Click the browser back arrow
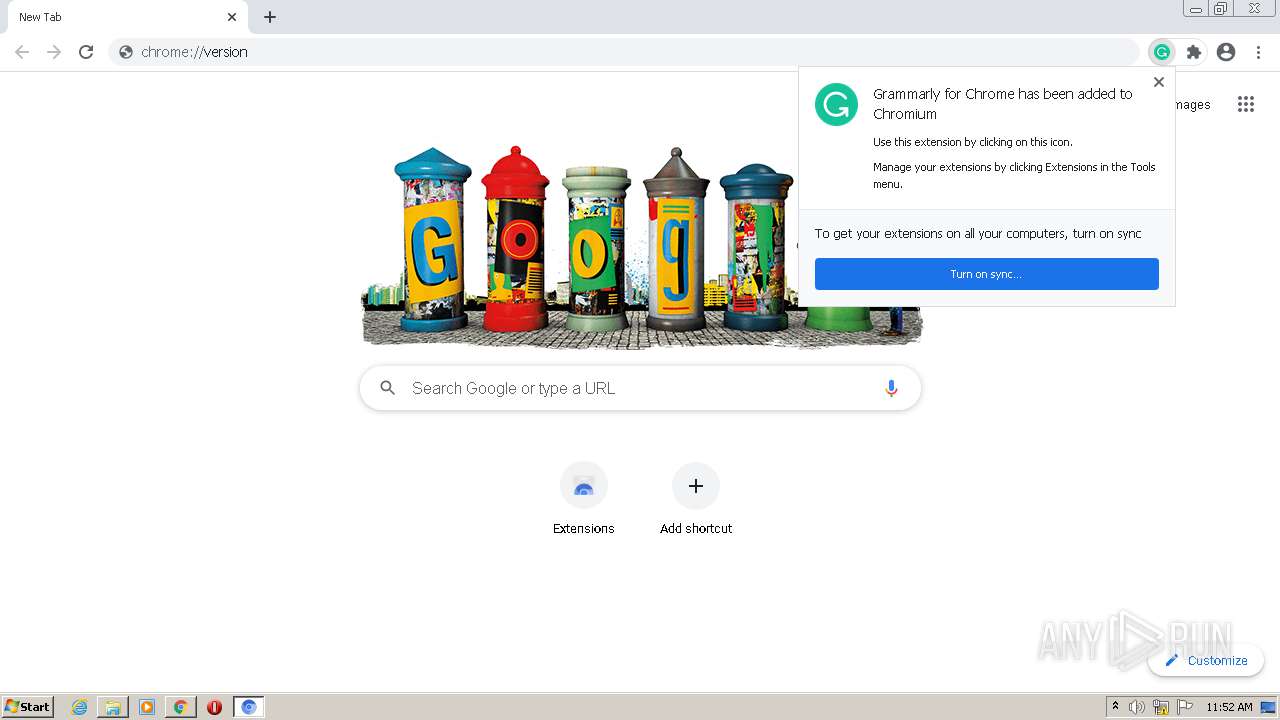 (22, 52)
